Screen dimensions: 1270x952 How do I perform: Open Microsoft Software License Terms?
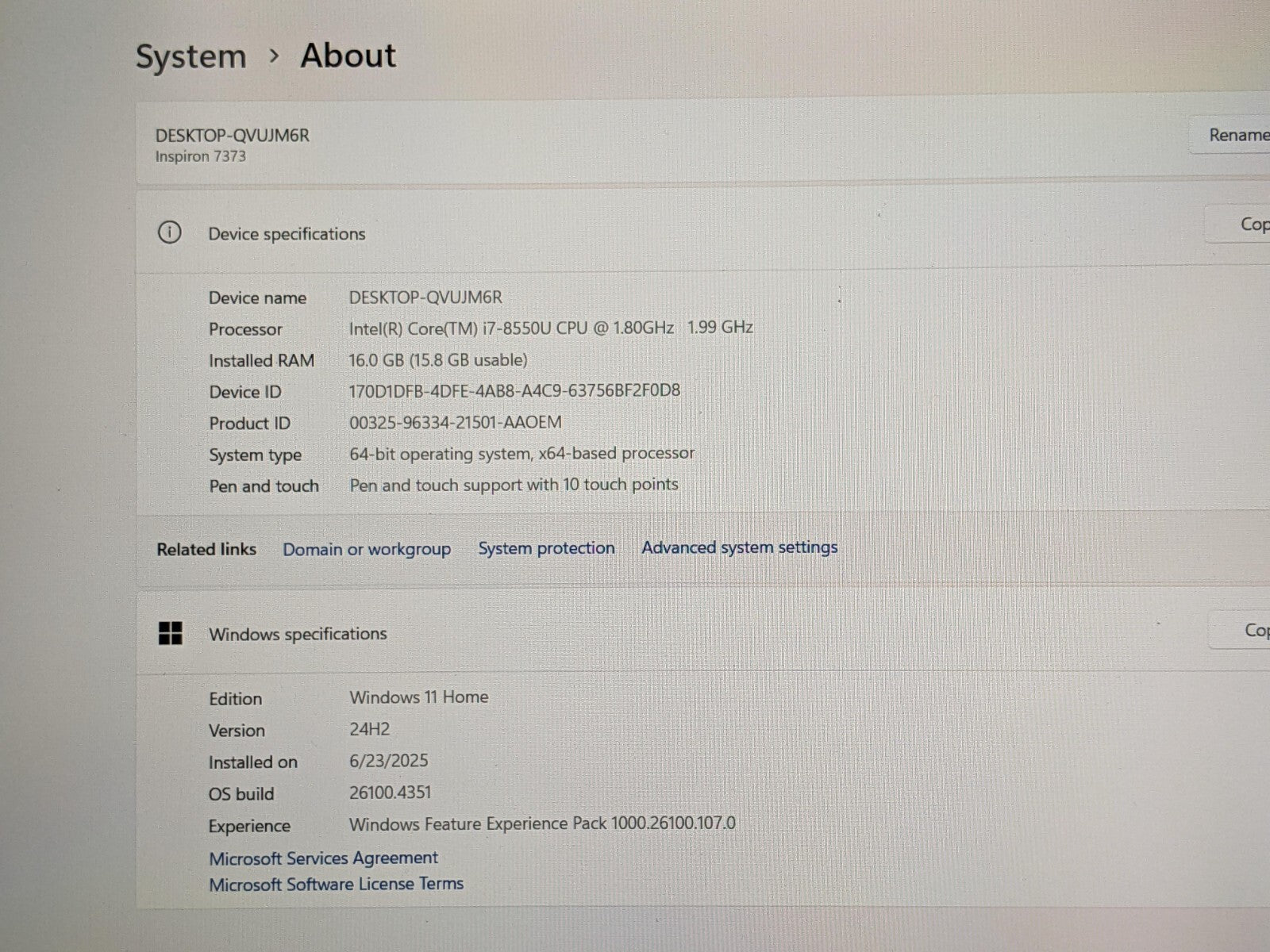pyautogui.click(x=336, y=884)
